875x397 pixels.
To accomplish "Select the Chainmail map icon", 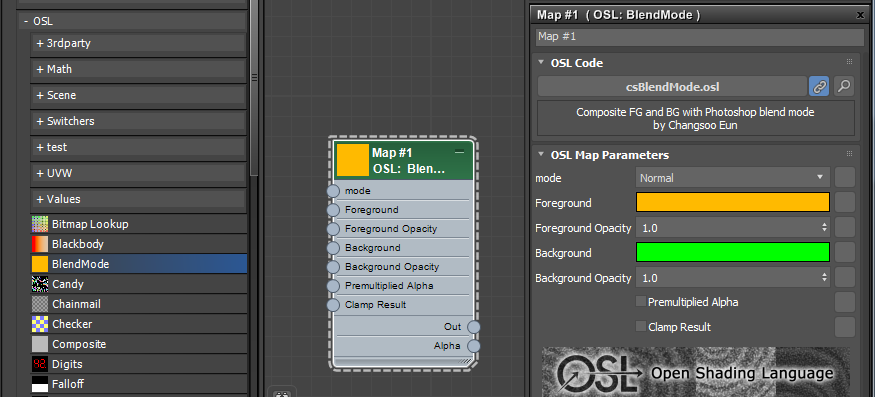I will [x=40, y=304].
